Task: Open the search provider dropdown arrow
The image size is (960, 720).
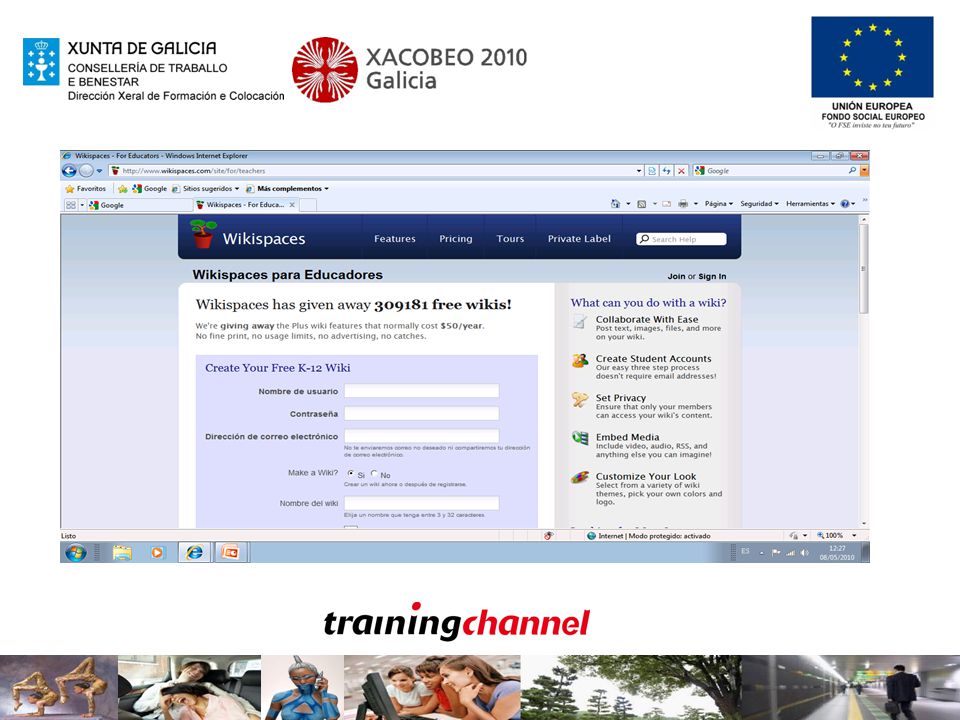Action: pyautogui.click(x=864, y=171)
